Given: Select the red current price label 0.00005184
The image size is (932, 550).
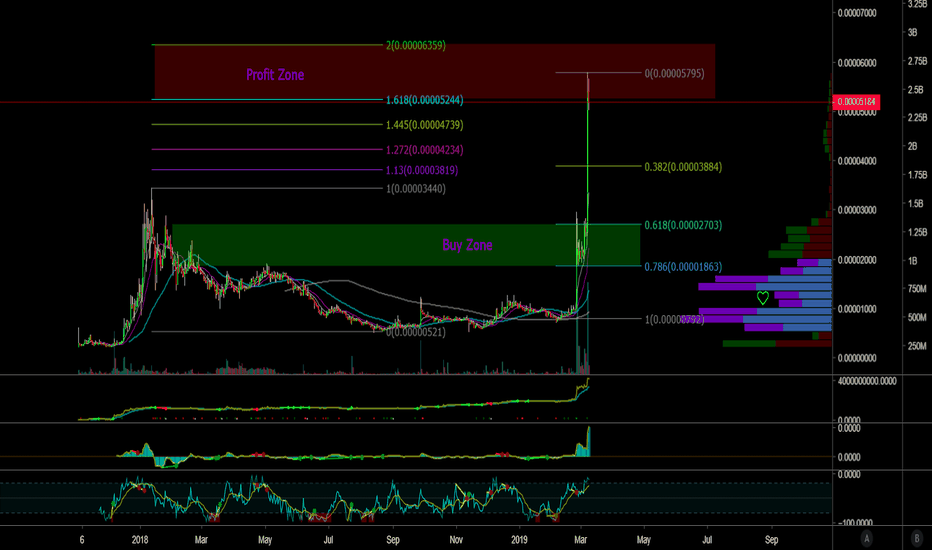Looking at the screenshot, I should tap(856, 102).
